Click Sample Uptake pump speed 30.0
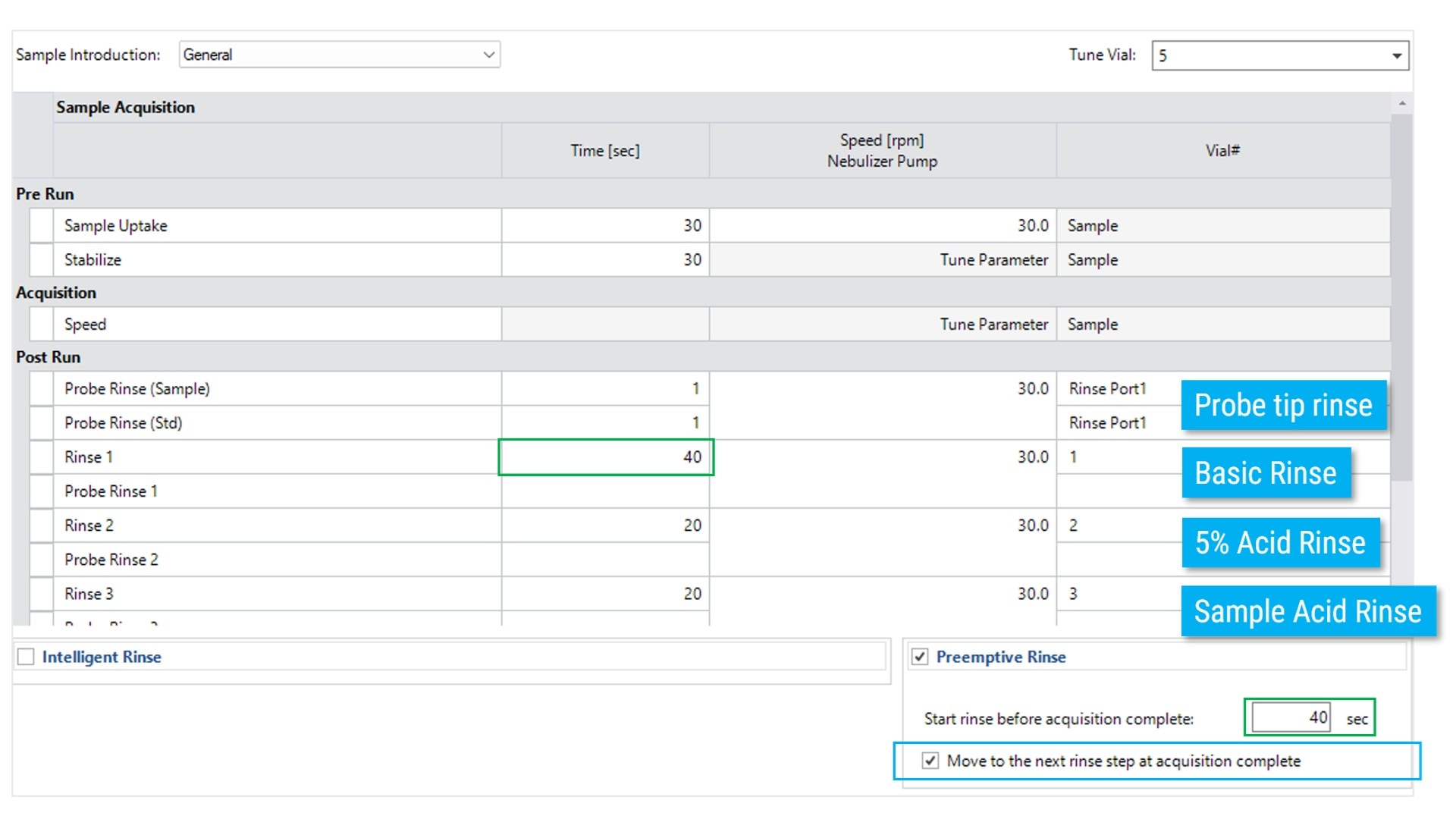The image size is (1456, 819). [883, 225]
